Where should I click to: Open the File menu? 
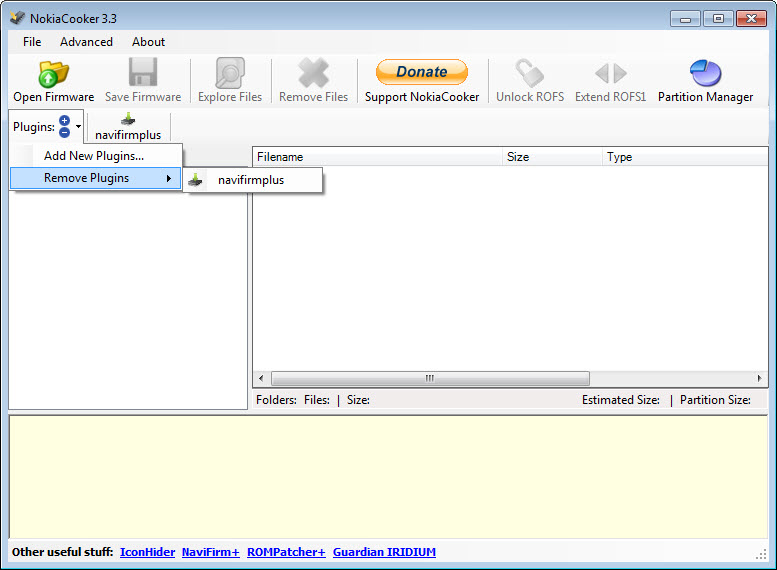tap(32, 42)
